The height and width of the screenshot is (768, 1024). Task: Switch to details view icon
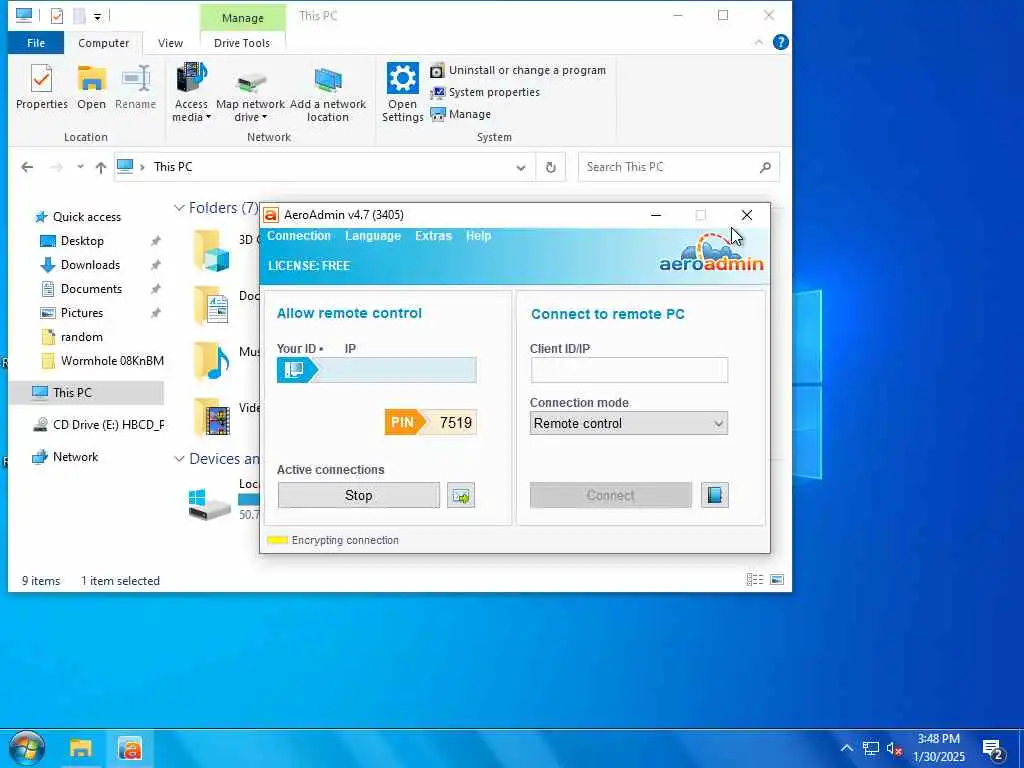(754, 580)
